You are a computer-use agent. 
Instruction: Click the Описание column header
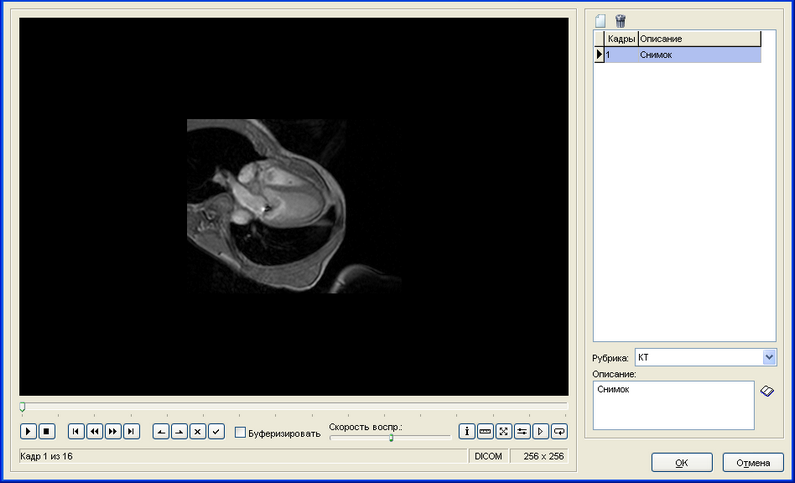coord(699,39)
